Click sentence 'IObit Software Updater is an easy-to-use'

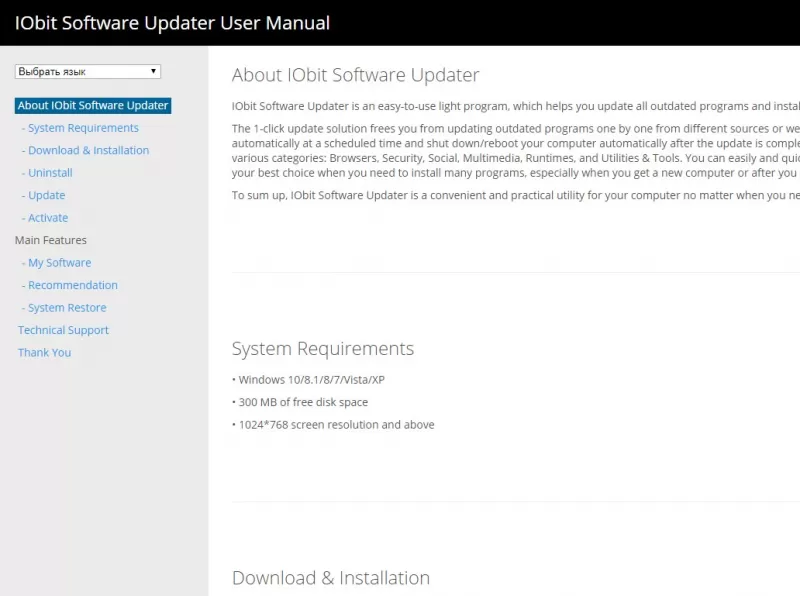[516, 106]
